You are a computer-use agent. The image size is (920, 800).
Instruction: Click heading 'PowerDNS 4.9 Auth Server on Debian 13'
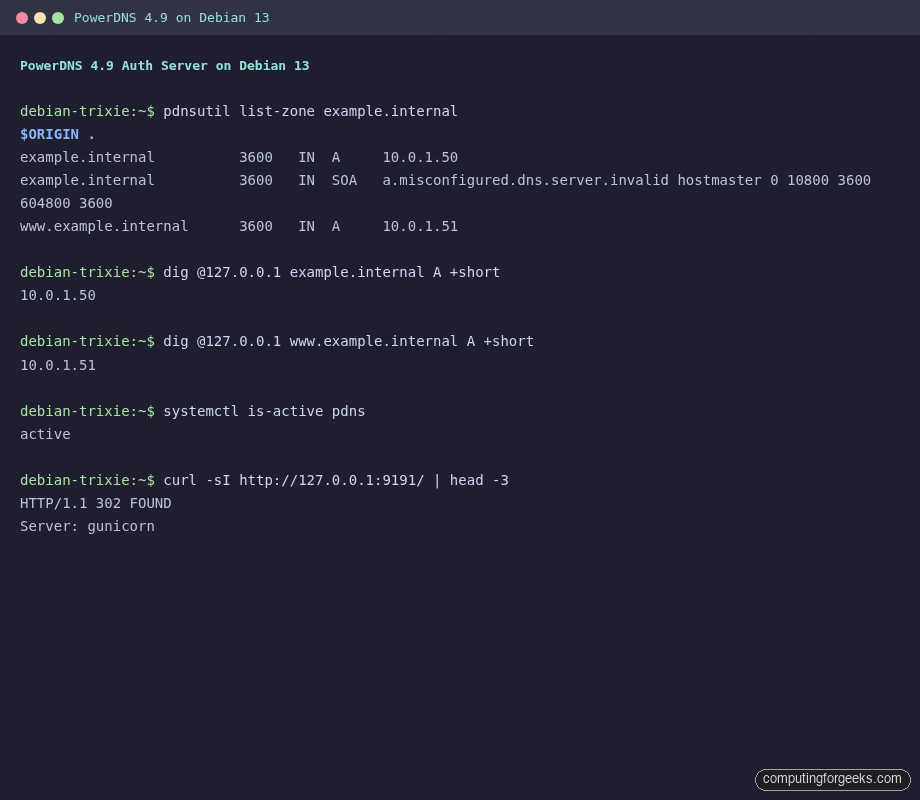(164, 66)
